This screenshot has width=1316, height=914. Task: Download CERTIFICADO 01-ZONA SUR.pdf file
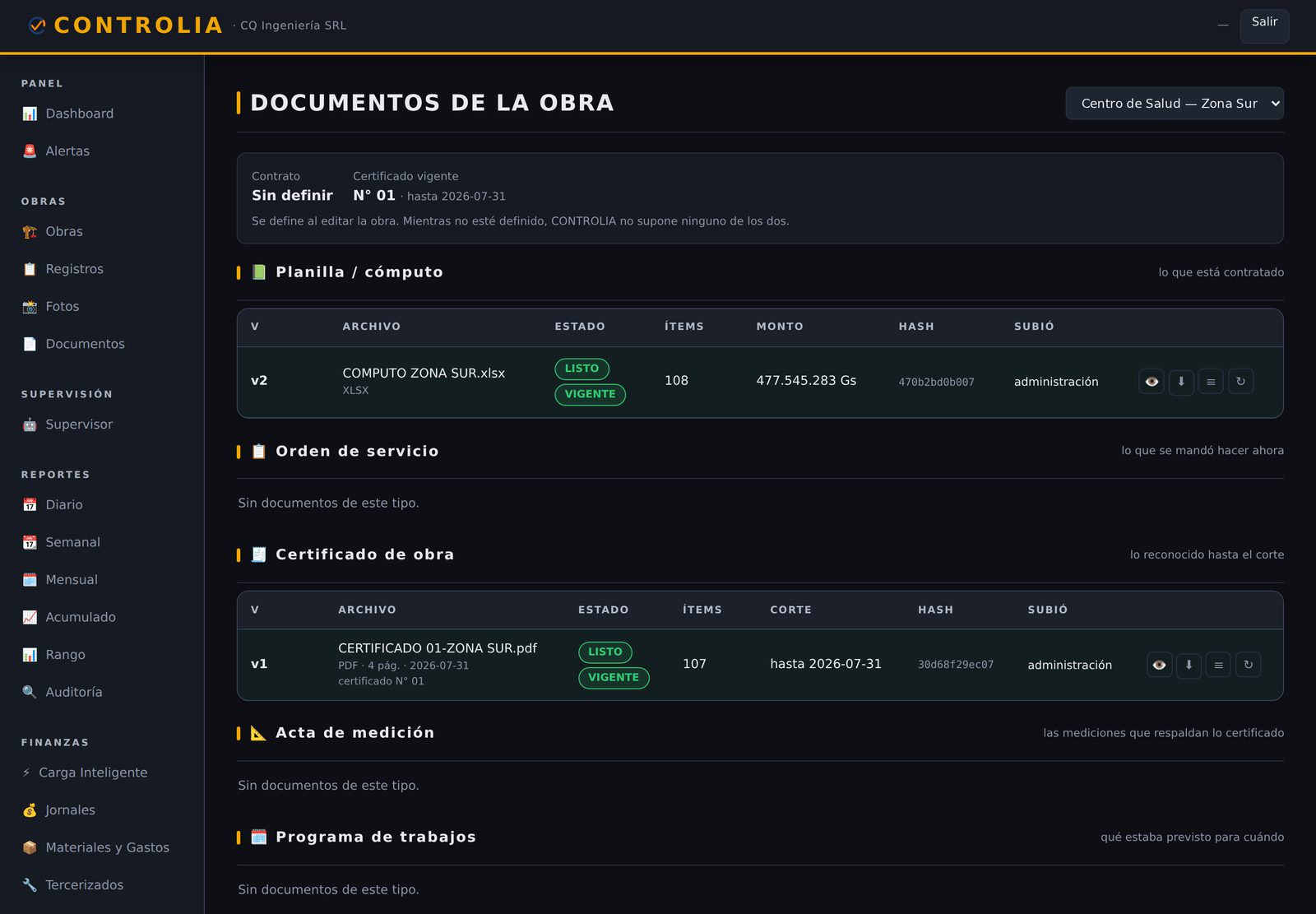pyautogui.click(x=1189, y=665)
